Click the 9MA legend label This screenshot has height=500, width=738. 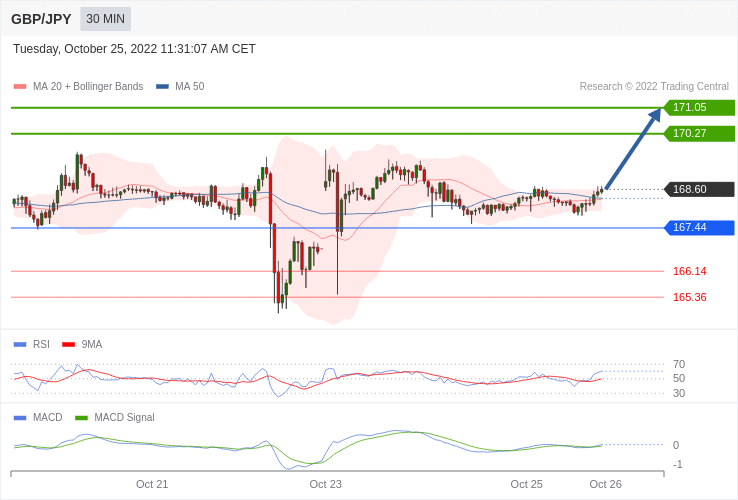click(92, 345)
